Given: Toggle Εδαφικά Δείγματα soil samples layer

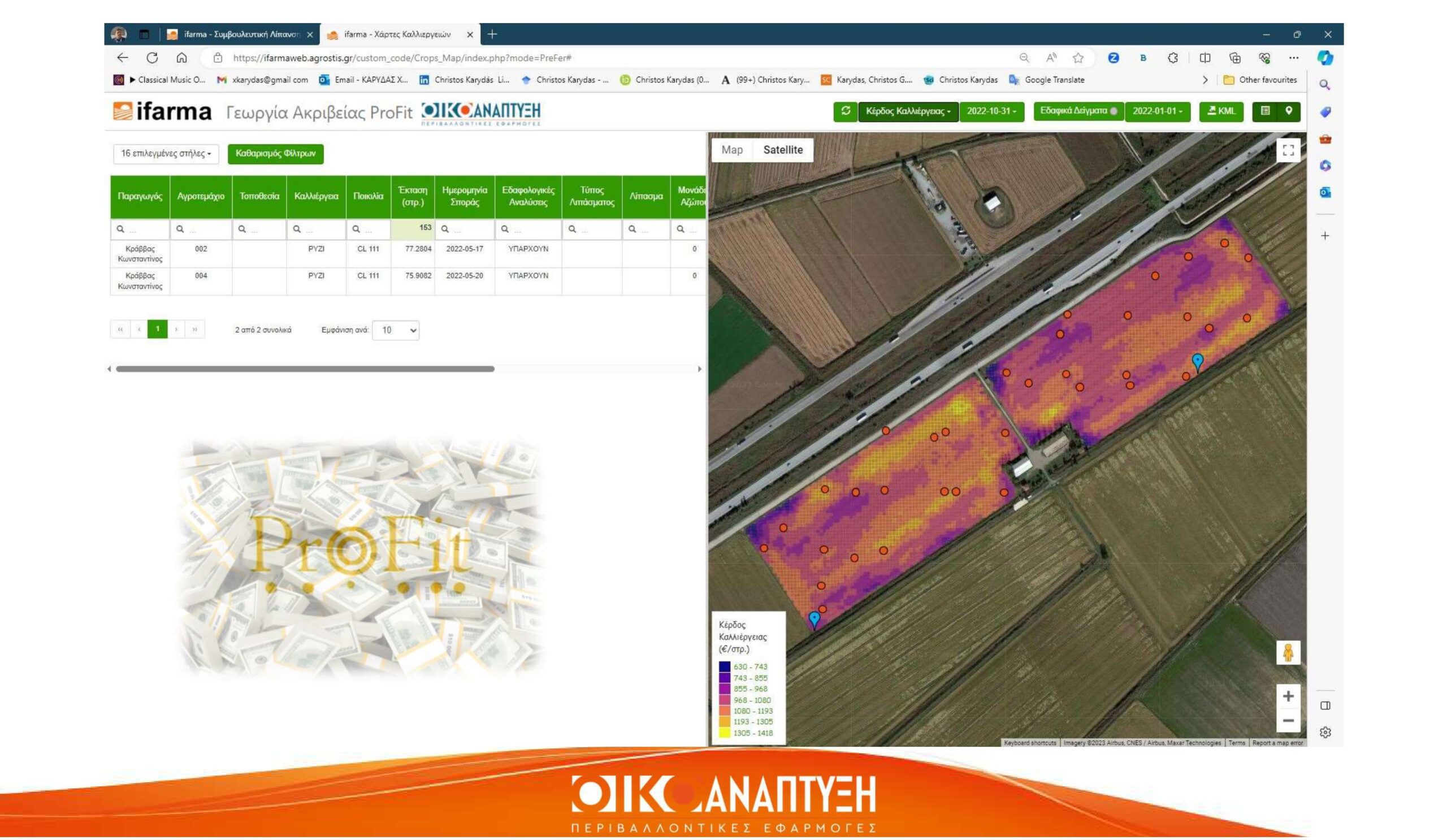Looking at the screenshot, I should coord(1078,111).
